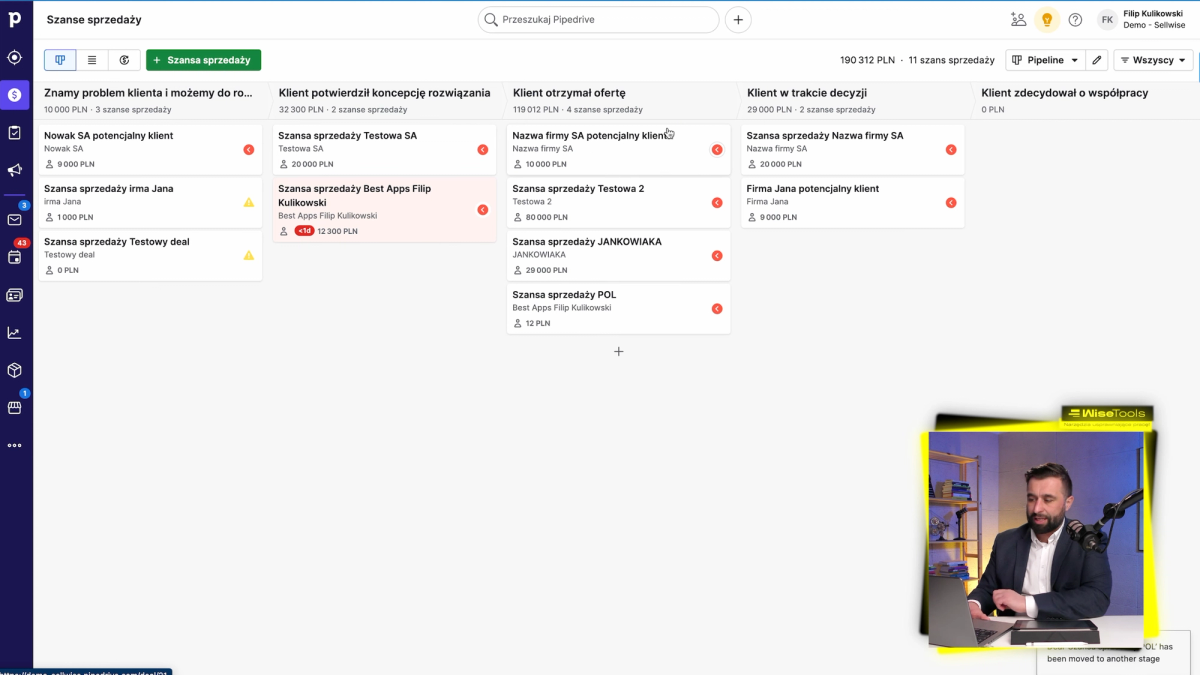
Task: Open deal Nowak SA potencjalny klient
Action: [x=150, y=149]
